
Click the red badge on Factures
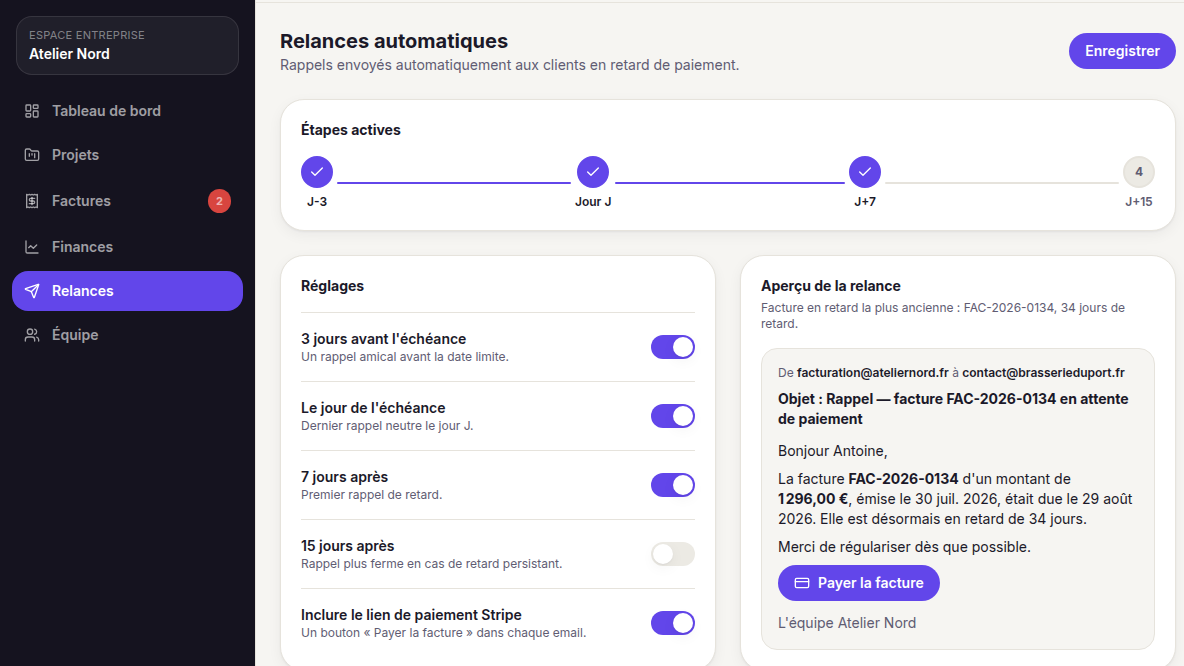point(219,201)
